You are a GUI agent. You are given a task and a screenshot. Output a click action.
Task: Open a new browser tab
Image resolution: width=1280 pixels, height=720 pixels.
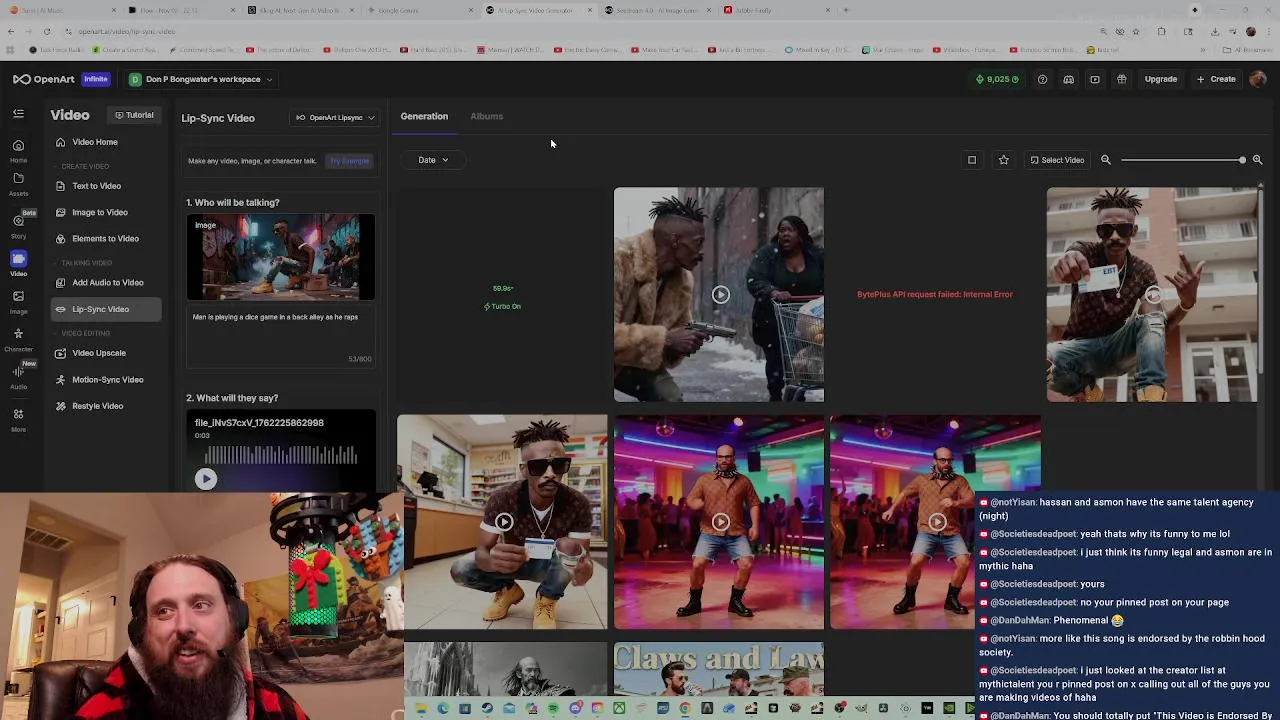[846, 10]
